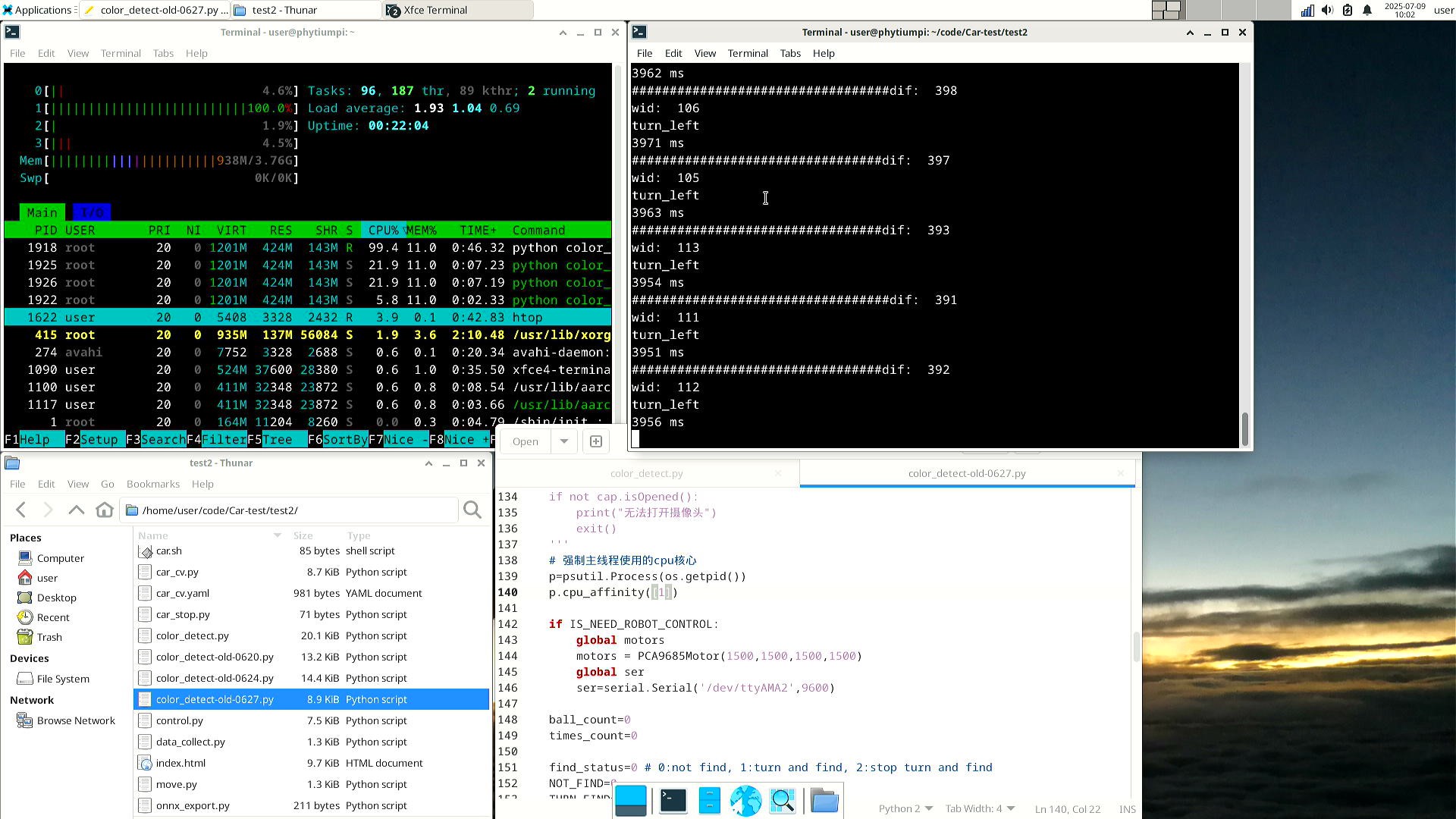Click the workspace switcher icon
Image resolution: width=1456 pixels, height=819 pixels.
coord(1166,10)
